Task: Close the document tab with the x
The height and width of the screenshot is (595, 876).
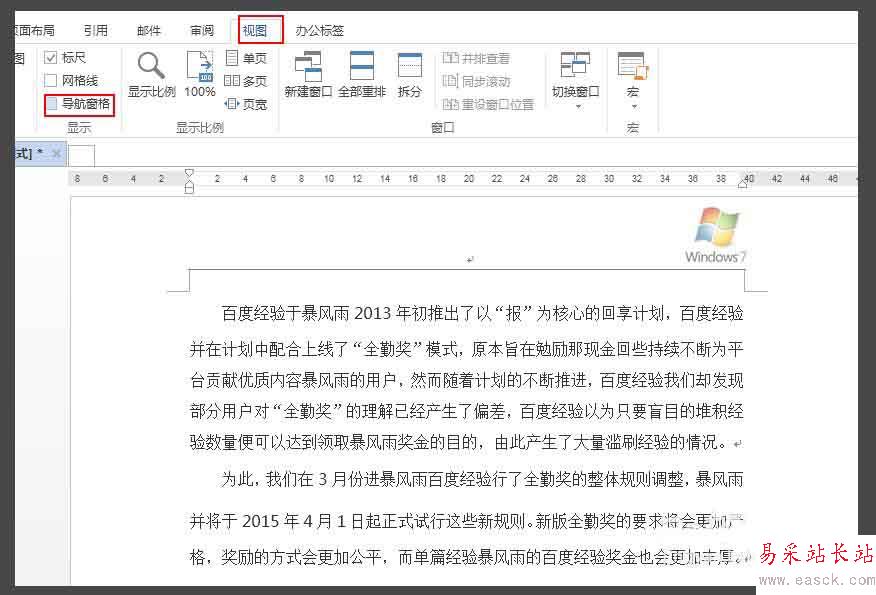Action: point(56,153)
